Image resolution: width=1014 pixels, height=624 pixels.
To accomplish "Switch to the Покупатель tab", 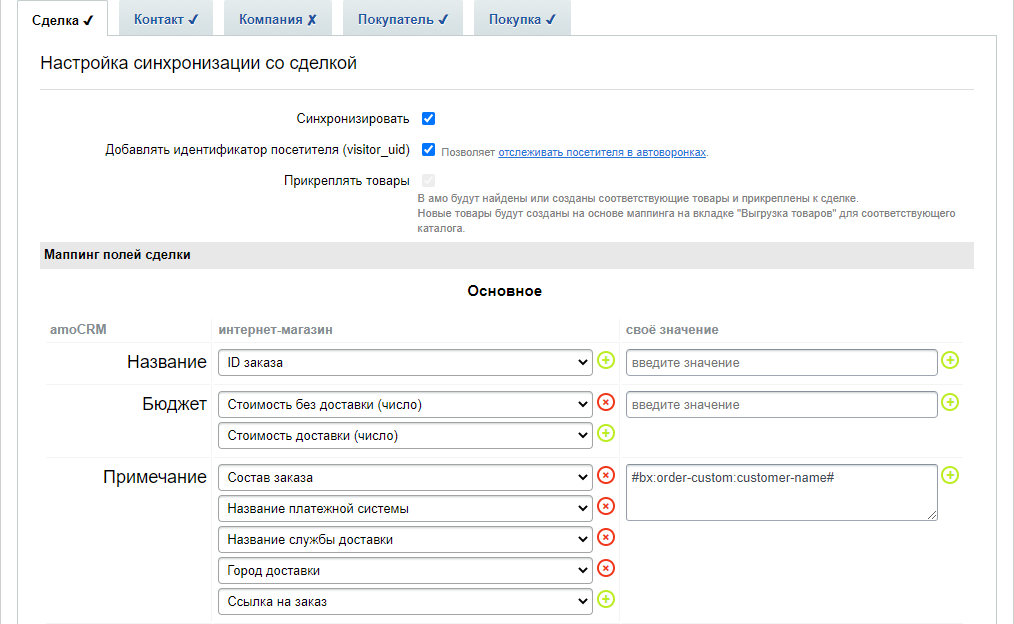I will [403, 19].
